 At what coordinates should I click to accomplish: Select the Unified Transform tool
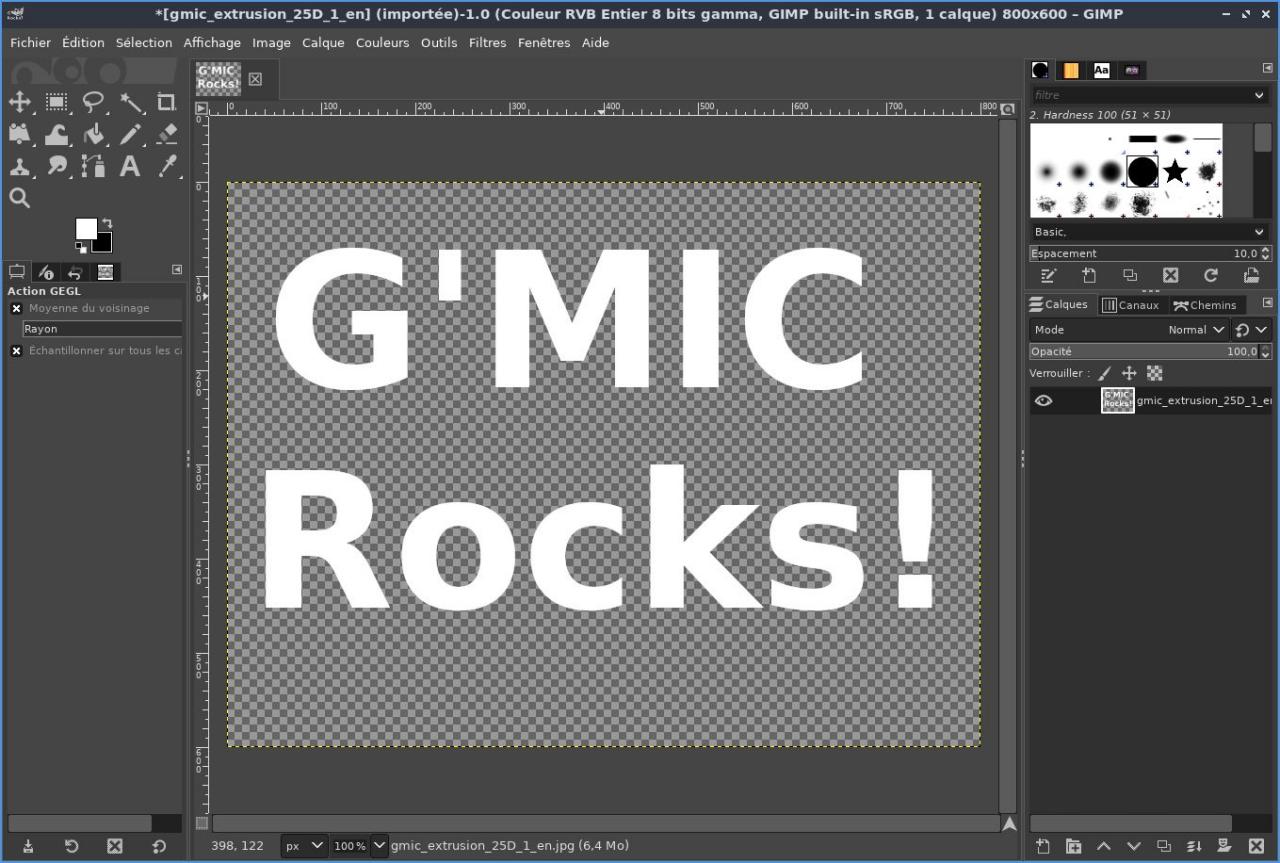[x=20, y=134]
